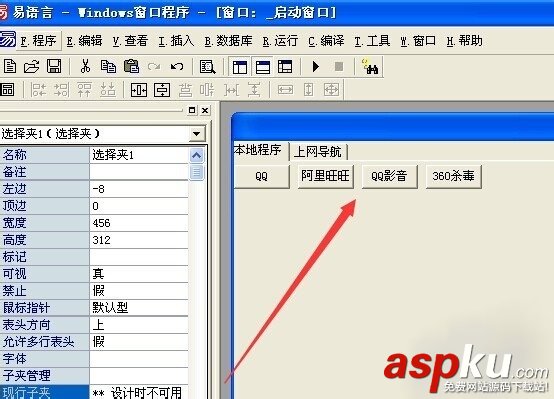Click the Center horizontally in window icon
Viewport: 554px width, 399px height.
[x=138, y=90]
